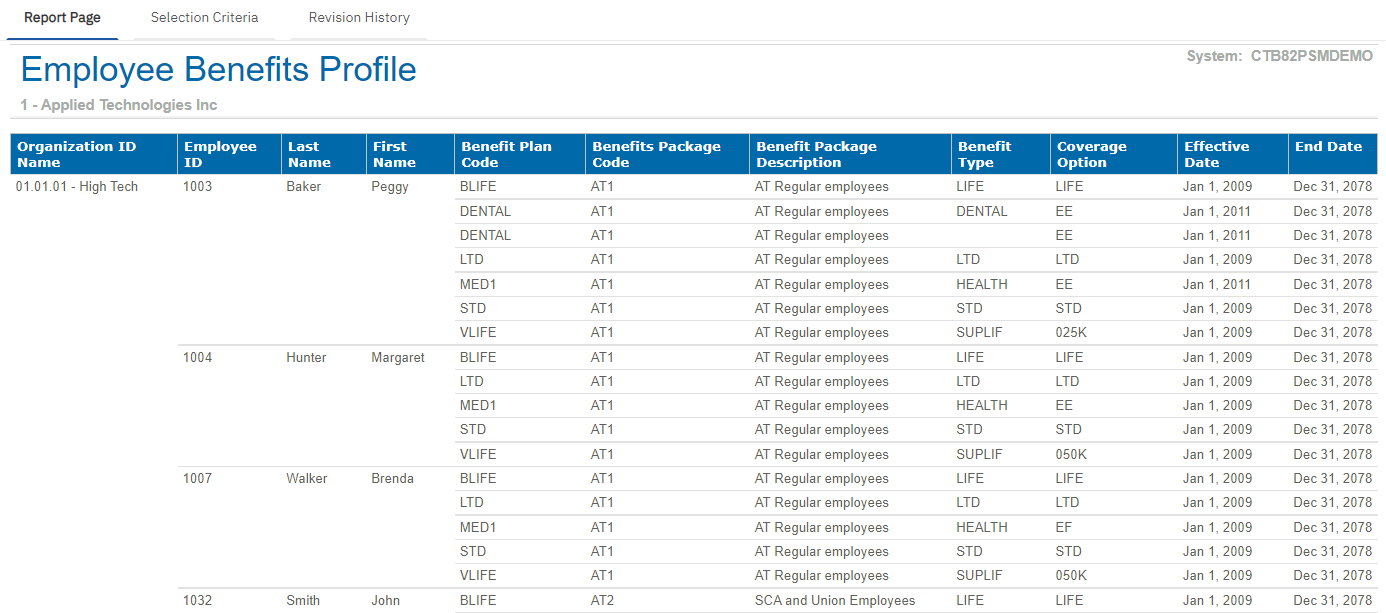Select the 01.01.01 - High Tech organization cell

[77, 187]
